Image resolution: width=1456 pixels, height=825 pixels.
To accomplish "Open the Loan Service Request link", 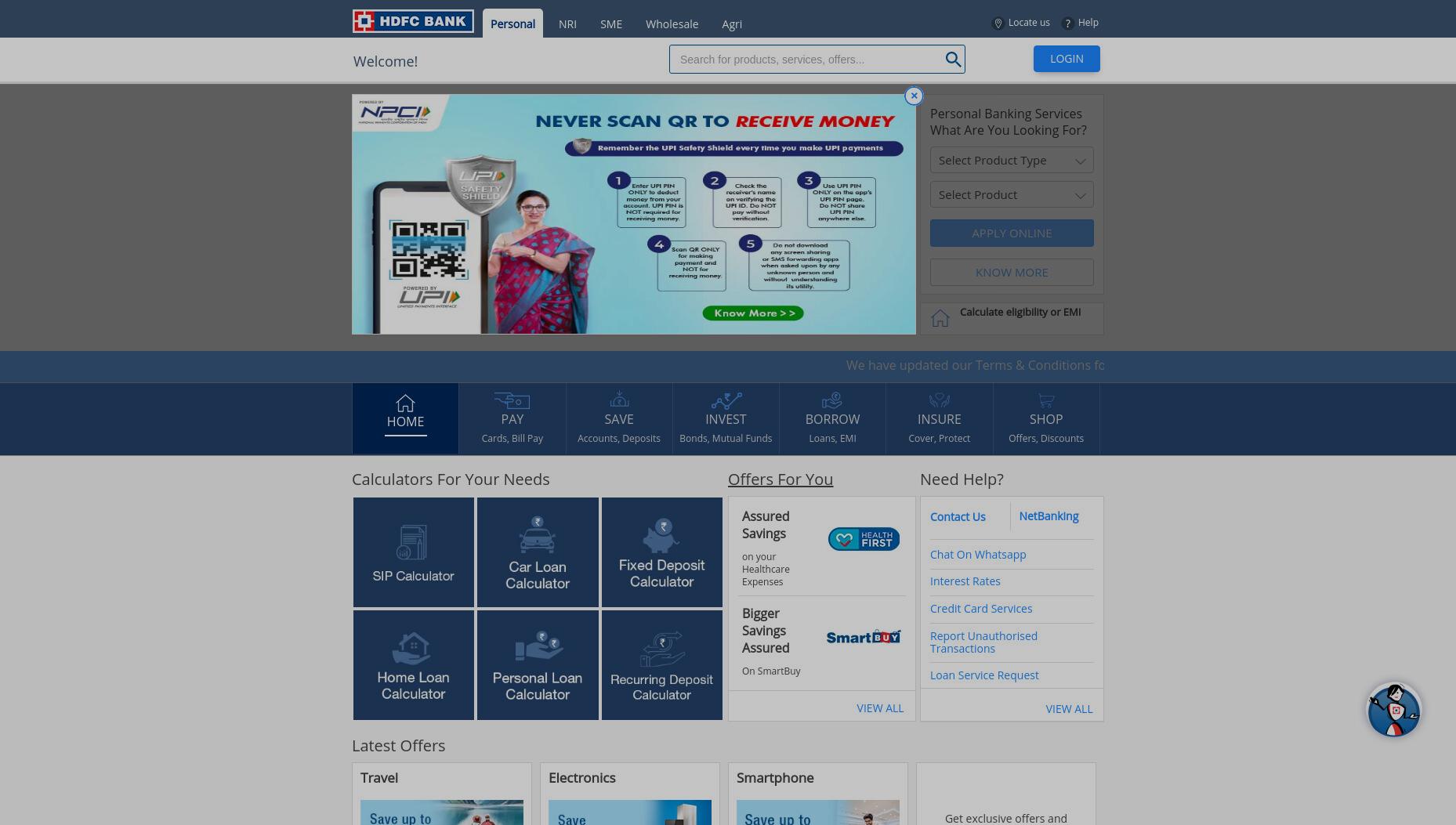I will click(x=984, y=675).
